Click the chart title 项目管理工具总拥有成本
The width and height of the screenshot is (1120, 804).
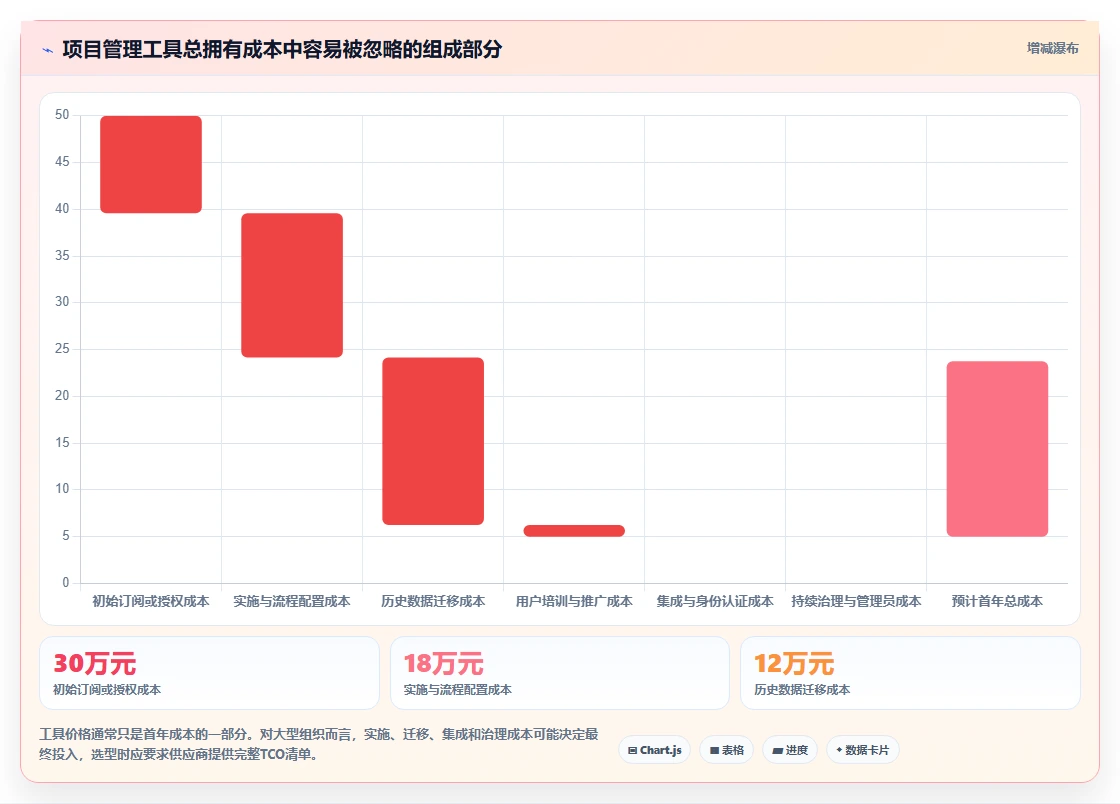click(282, 49)
